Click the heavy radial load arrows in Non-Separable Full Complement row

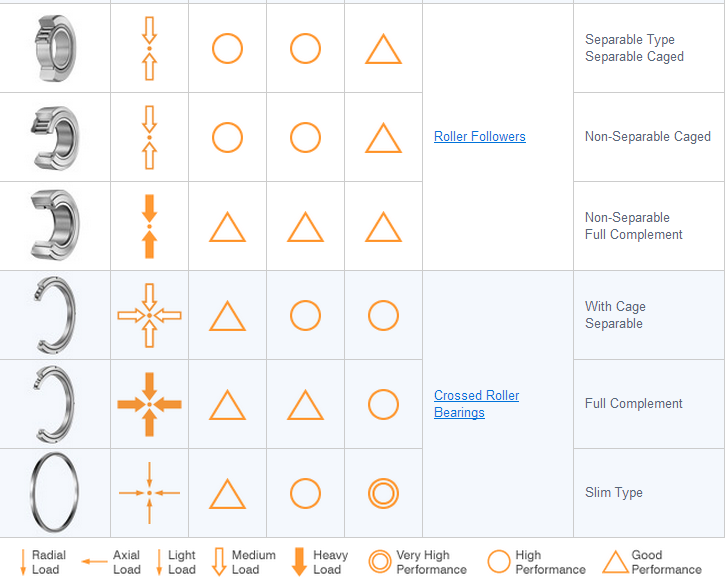pyautogui.click(x=149, y=226)
